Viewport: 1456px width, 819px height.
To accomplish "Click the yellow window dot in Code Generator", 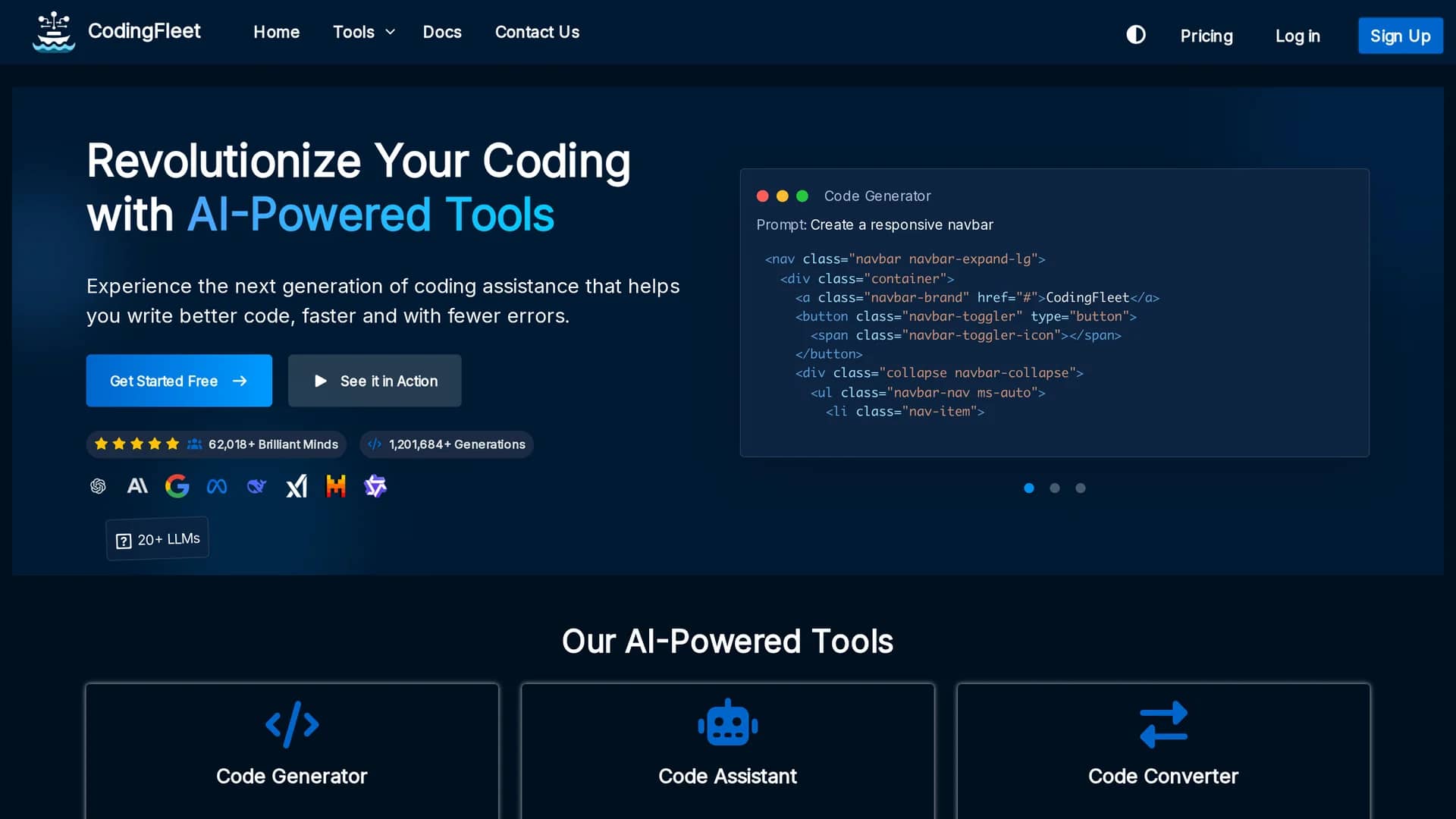I will click(783, 196).
